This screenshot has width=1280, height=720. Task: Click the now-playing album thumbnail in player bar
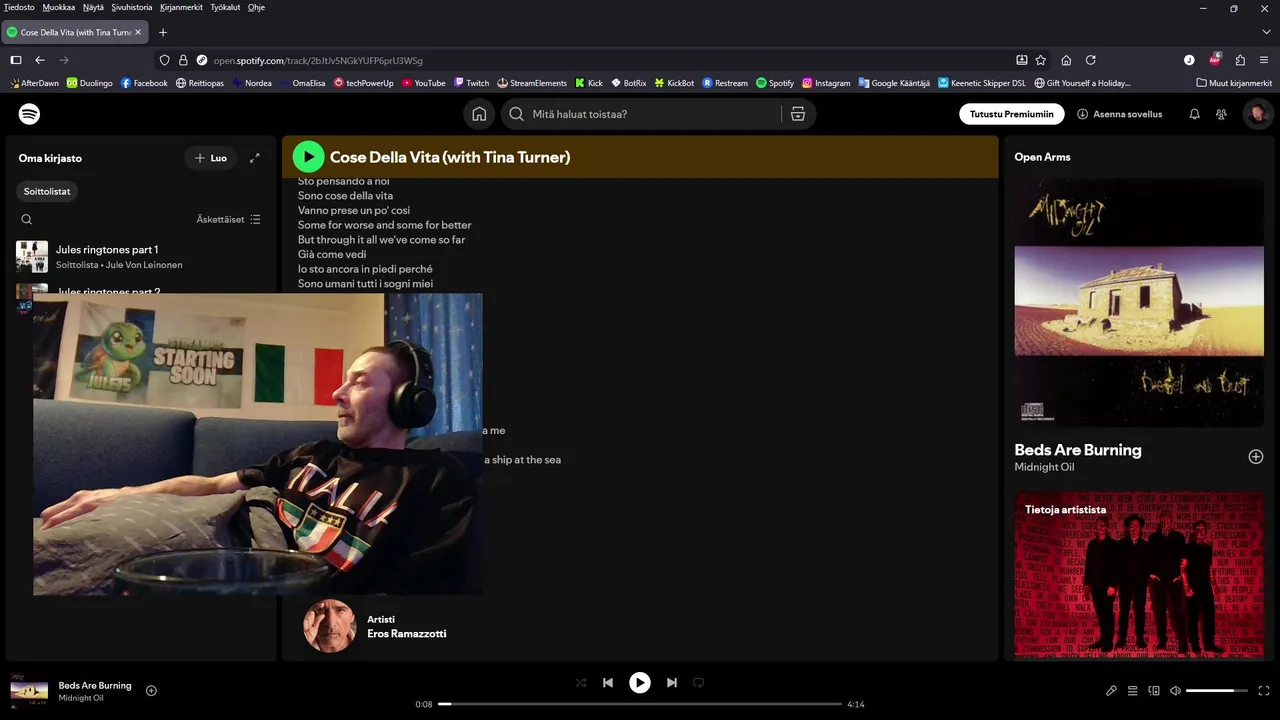coord(29,690)
